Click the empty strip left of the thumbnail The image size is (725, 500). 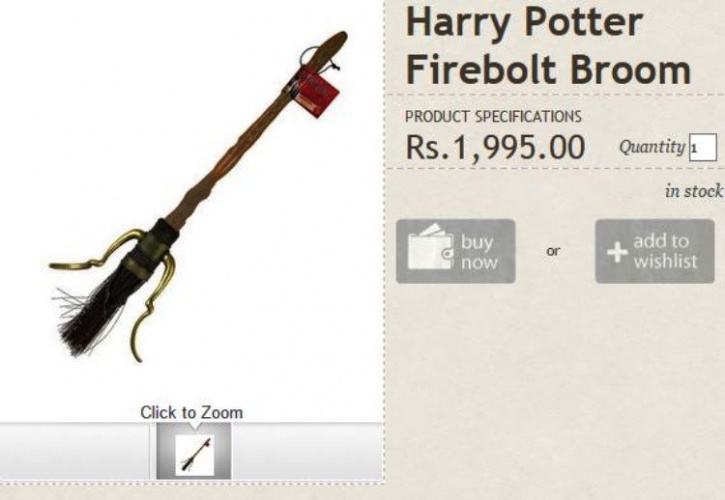[x=74, y=451]
